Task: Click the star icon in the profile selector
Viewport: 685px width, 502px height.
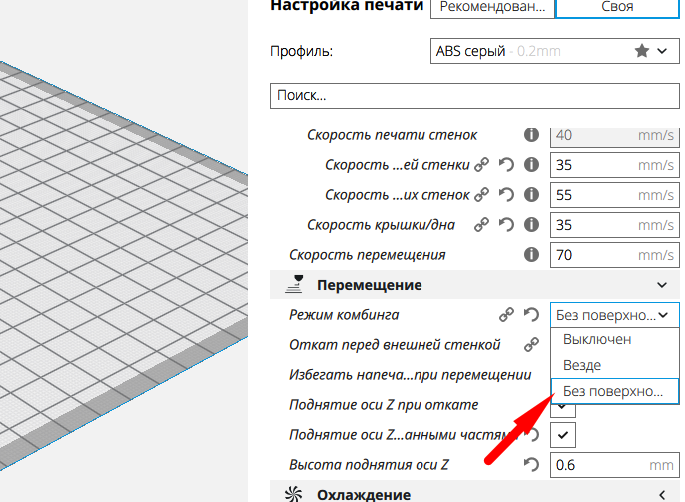Action: point(641,50)
